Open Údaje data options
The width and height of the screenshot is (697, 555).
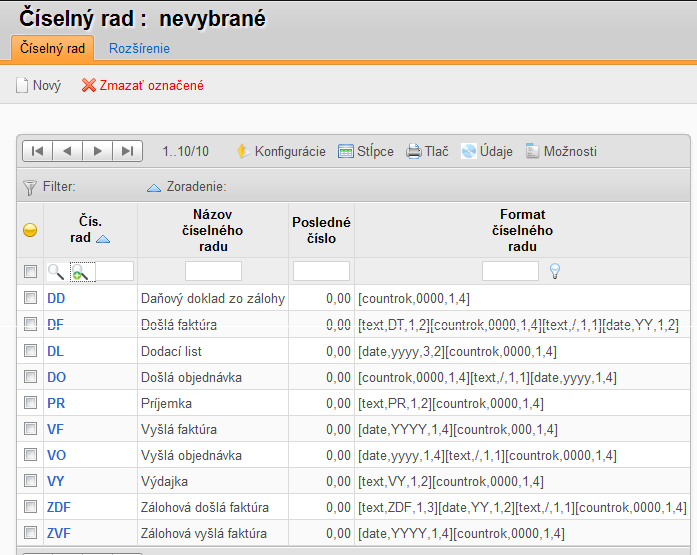(487, 152)
